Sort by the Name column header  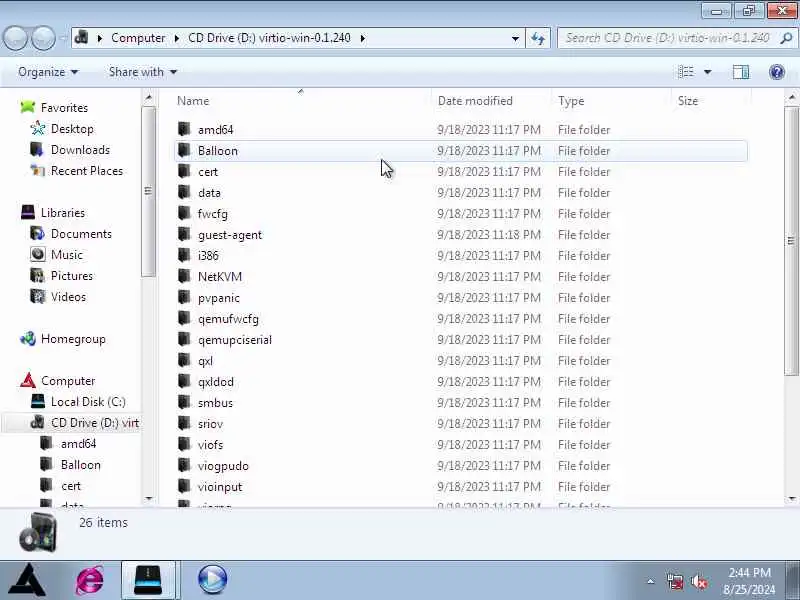[193, 101]
